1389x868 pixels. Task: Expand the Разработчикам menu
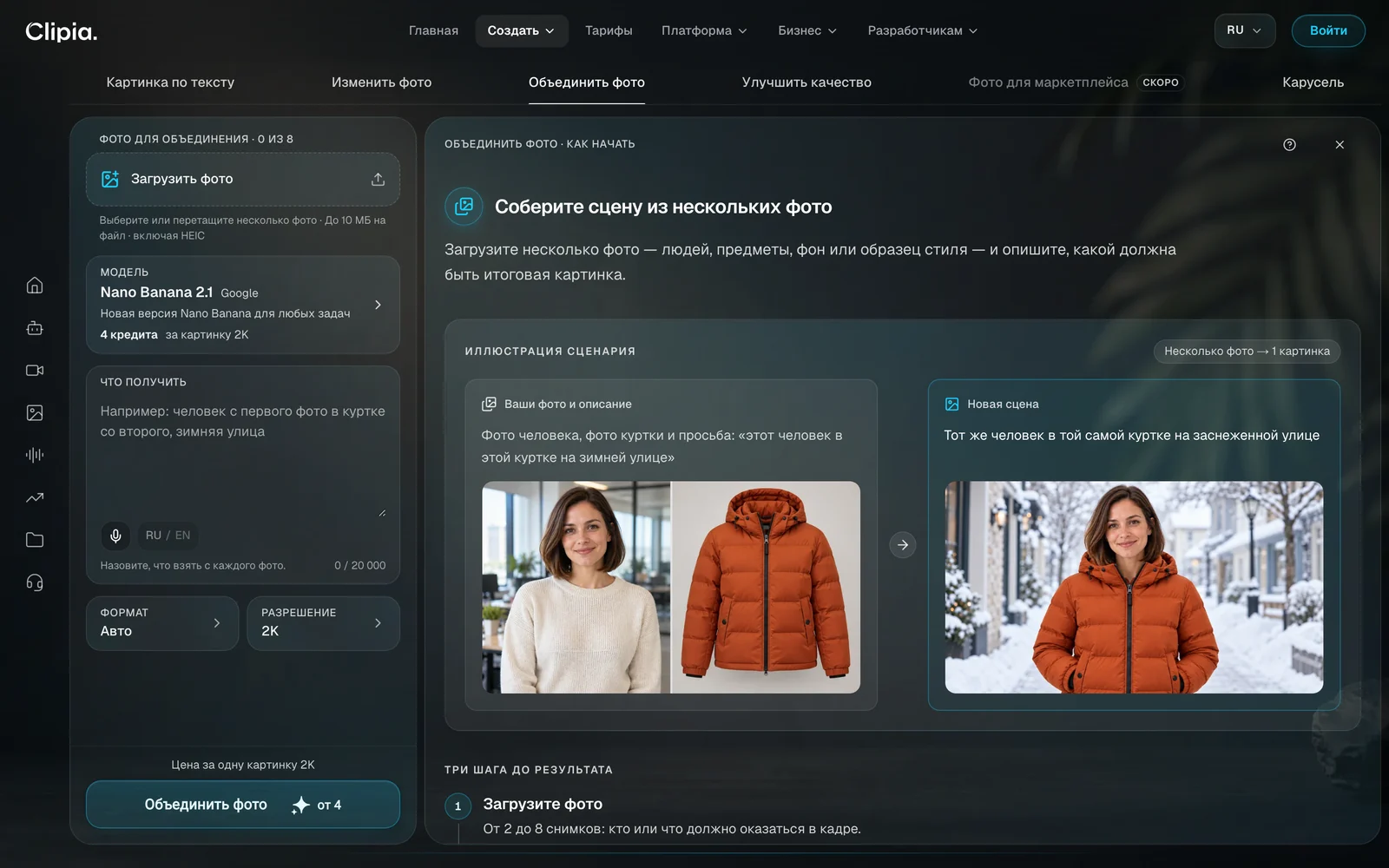point(922,30)
